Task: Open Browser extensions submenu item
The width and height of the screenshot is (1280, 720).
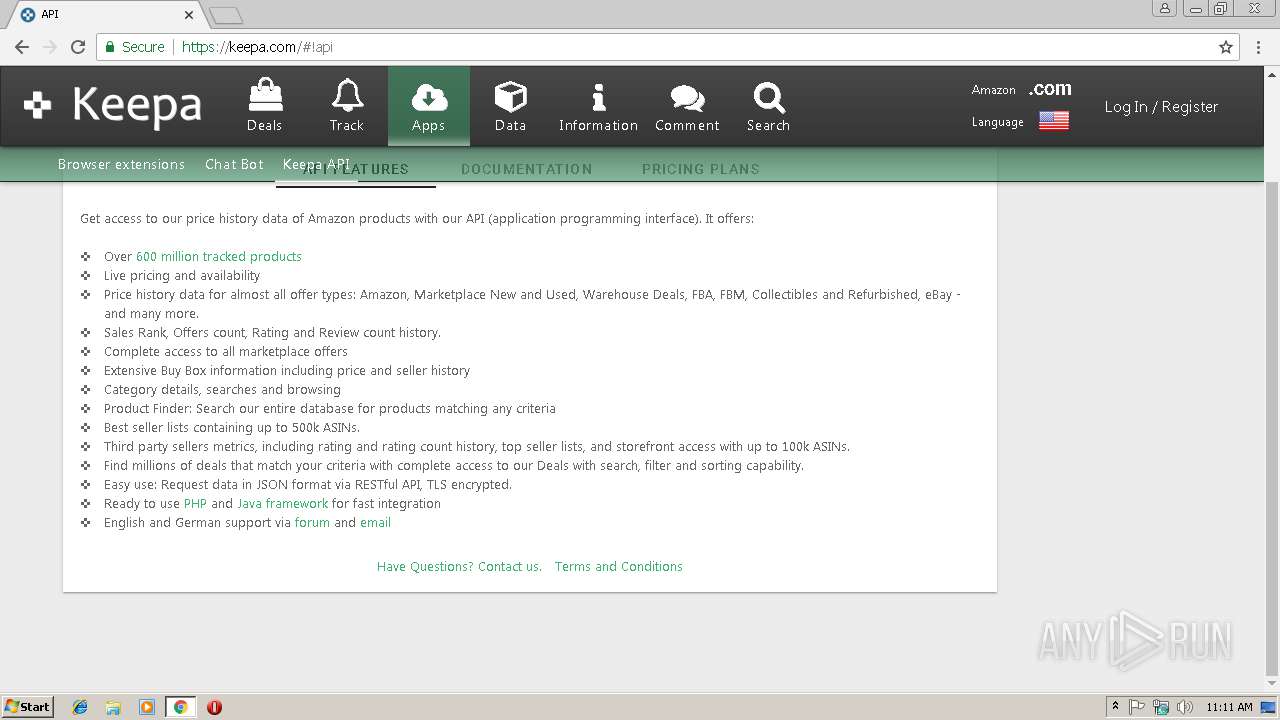Action: [121, 164]
